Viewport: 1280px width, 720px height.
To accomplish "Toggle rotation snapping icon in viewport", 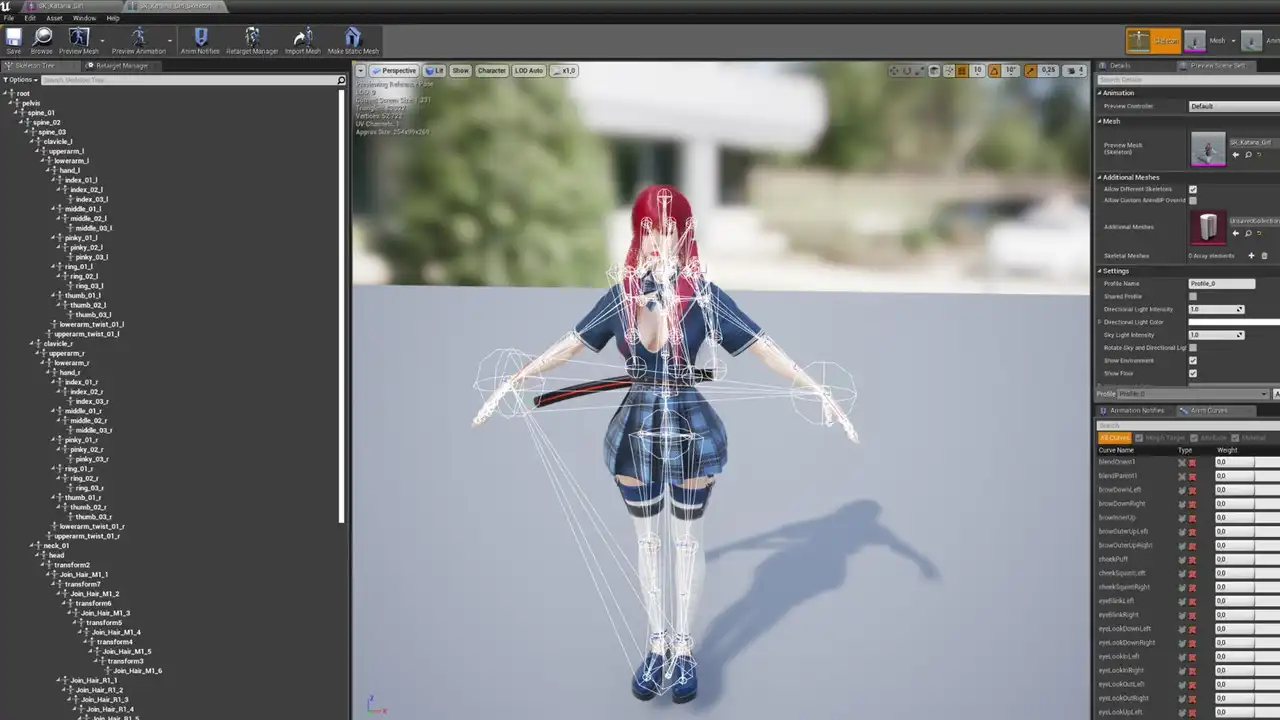I will [x=994, y=71].
